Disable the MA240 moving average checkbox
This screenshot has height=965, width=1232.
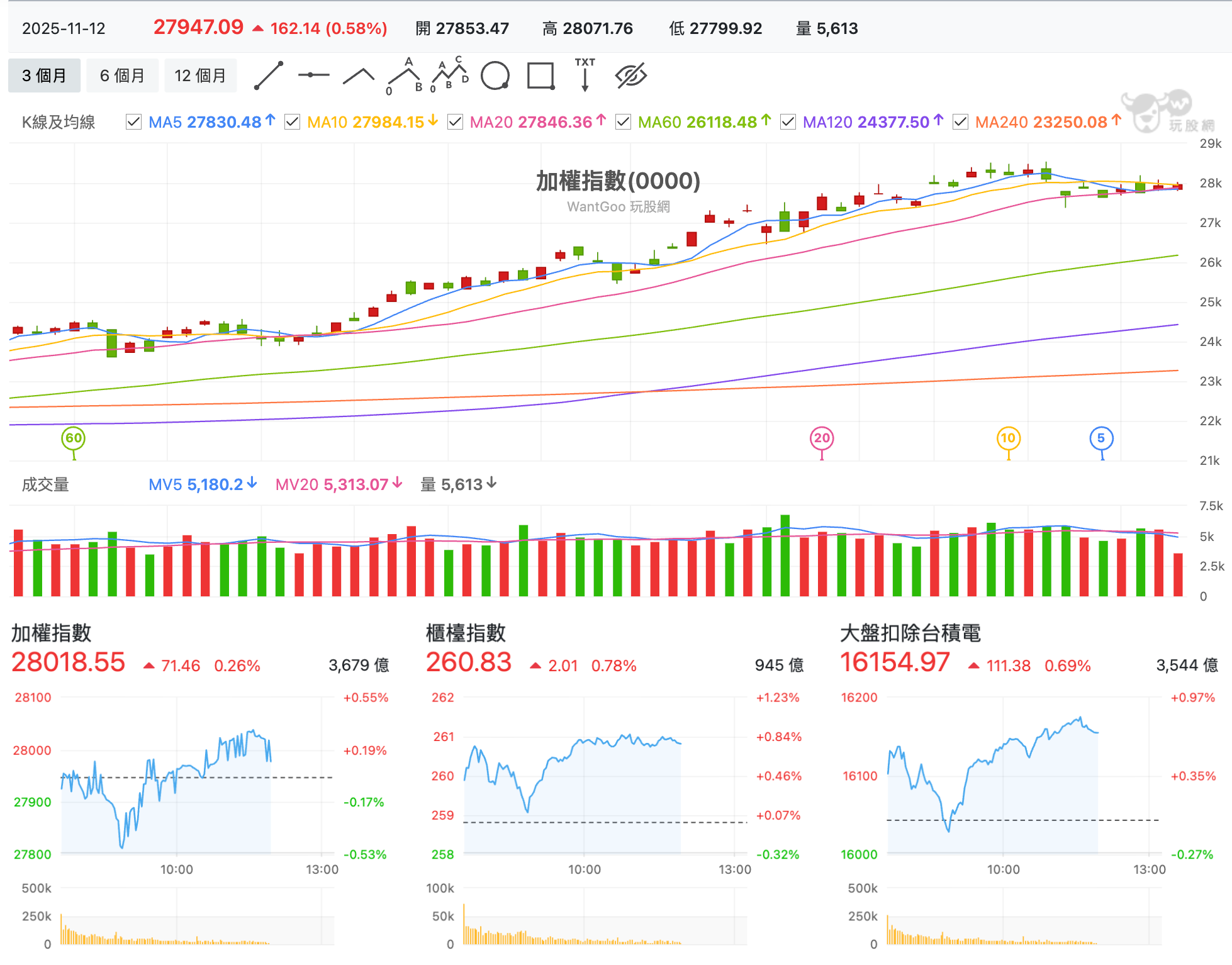tap(960, 122)
